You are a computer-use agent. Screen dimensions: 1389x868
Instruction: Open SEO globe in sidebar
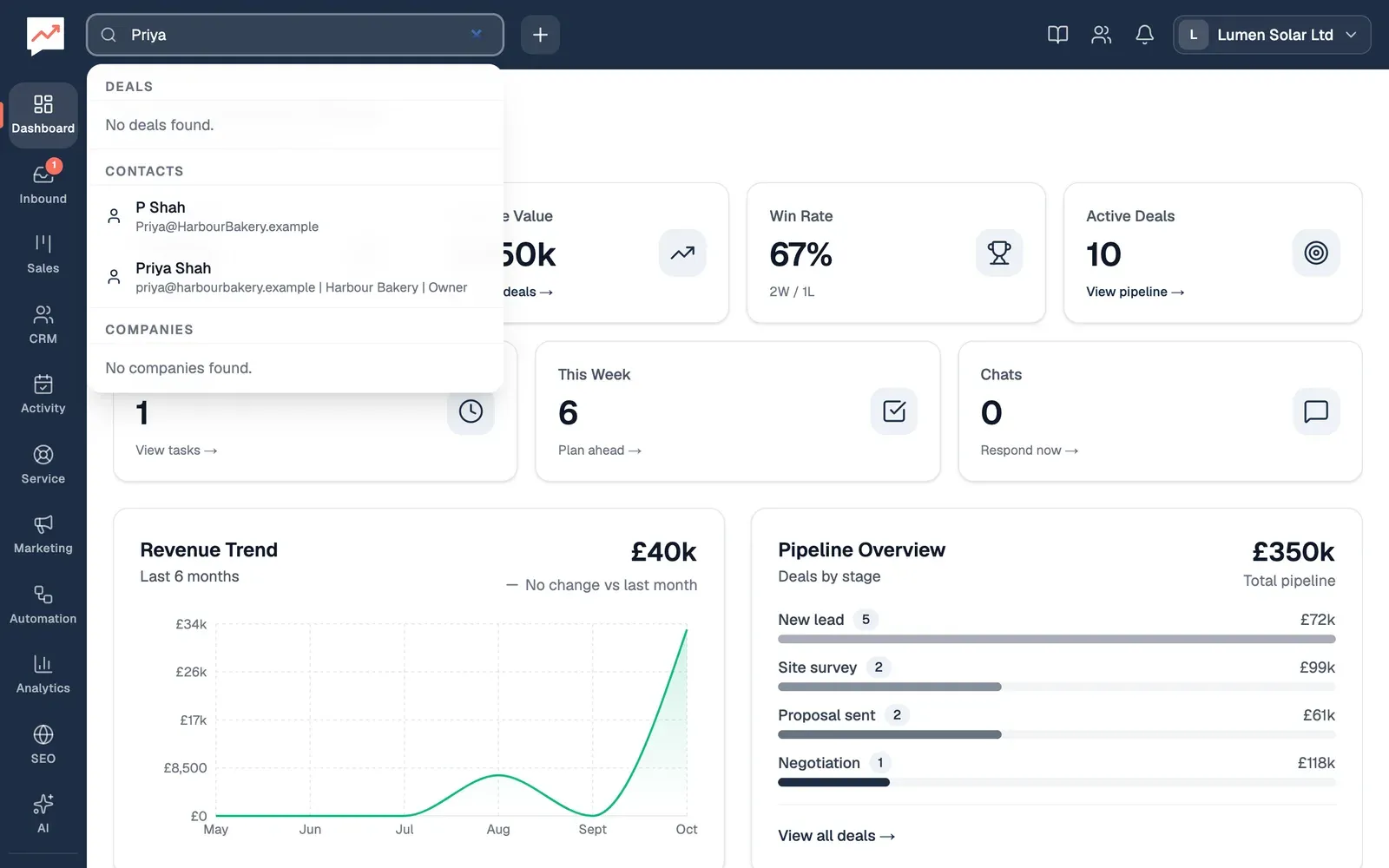[43, 744]
